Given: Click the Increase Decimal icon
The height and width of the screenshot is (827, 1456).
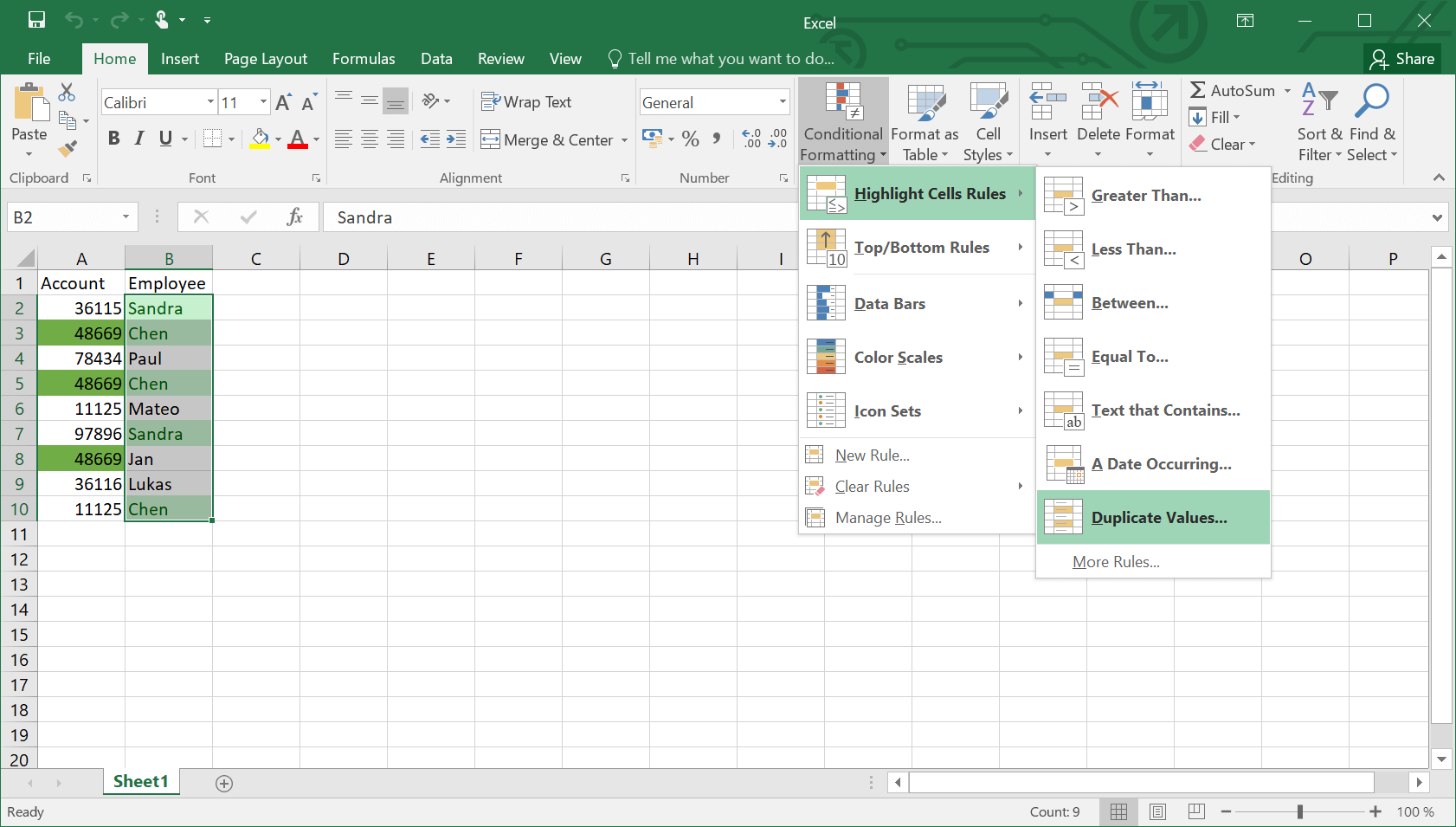Looking at the screenshot, I should [750, 137].
